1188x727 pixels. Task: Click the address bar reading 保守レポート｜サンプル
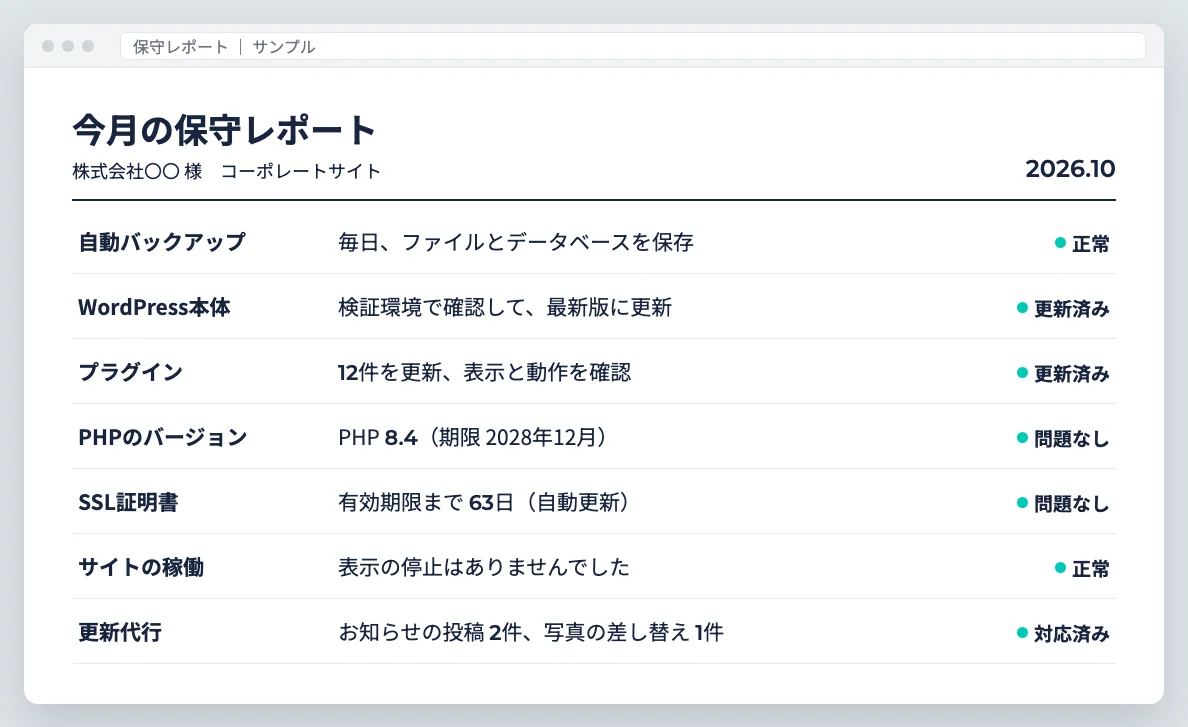pos(633,46)
